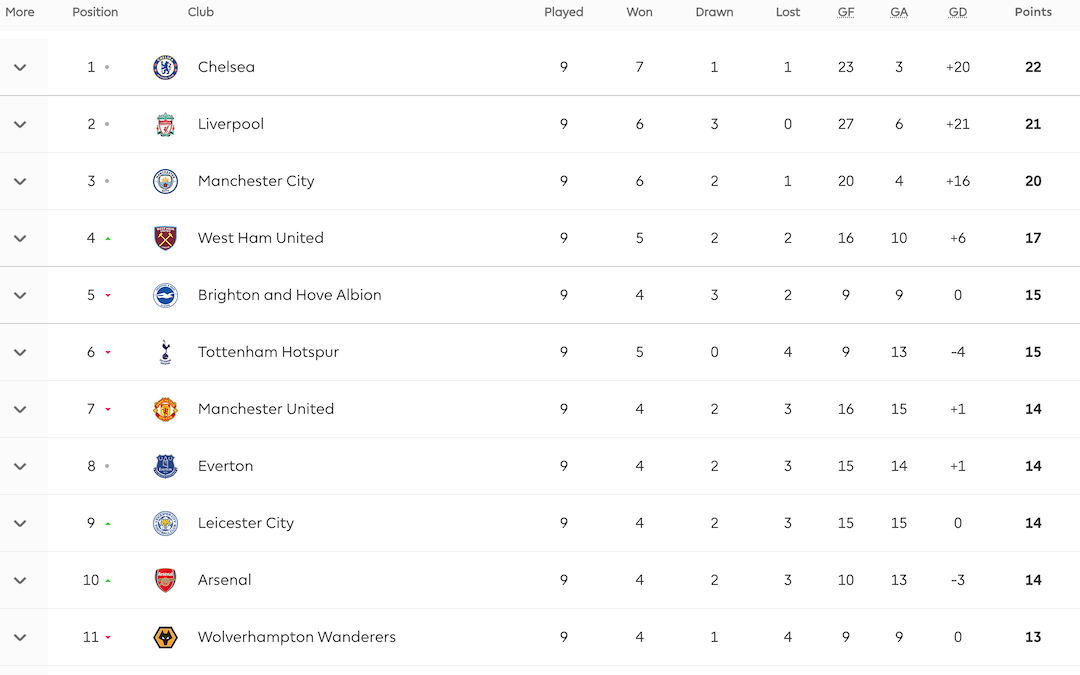This screenshot has height=675, width=1080.
Task: Click the Arsenal cannon badge
Action: (165, 580)
